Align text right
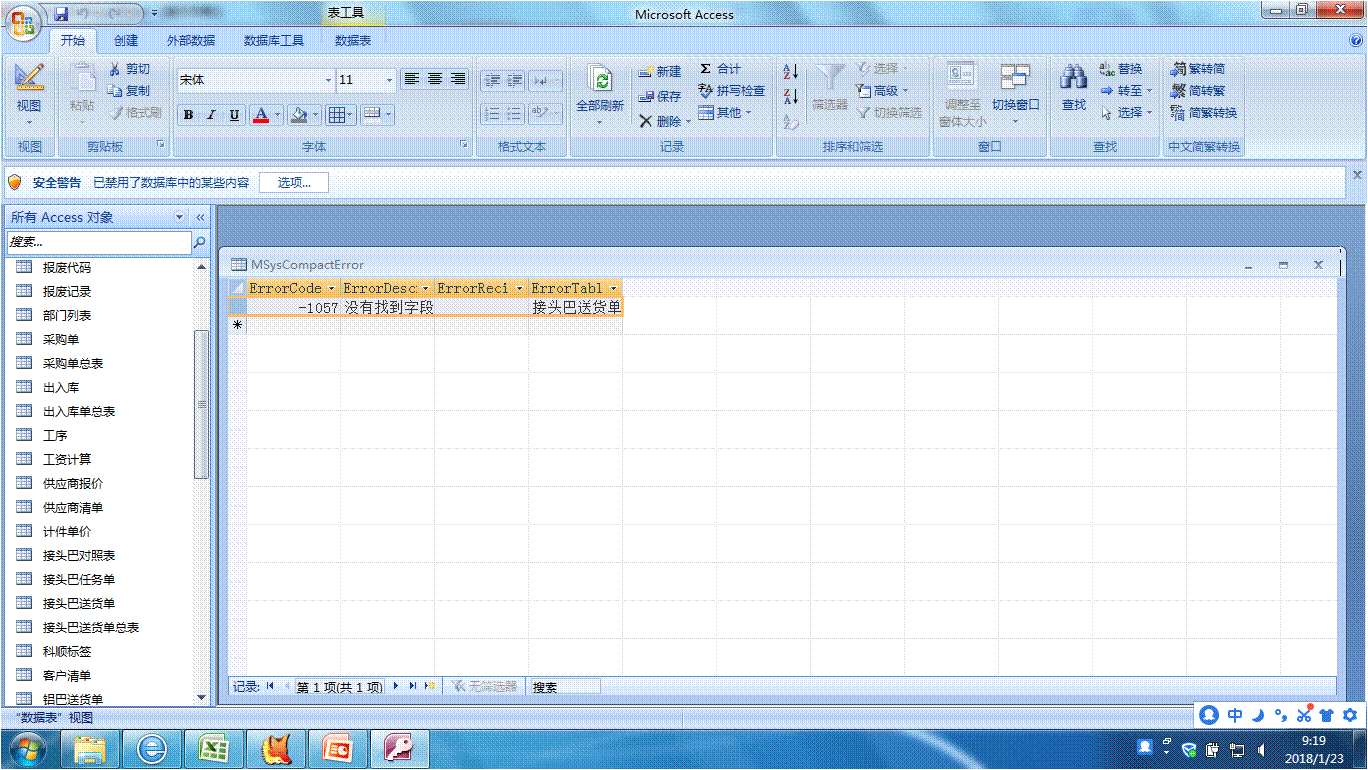1368x770 pixels. coord(457,79)
